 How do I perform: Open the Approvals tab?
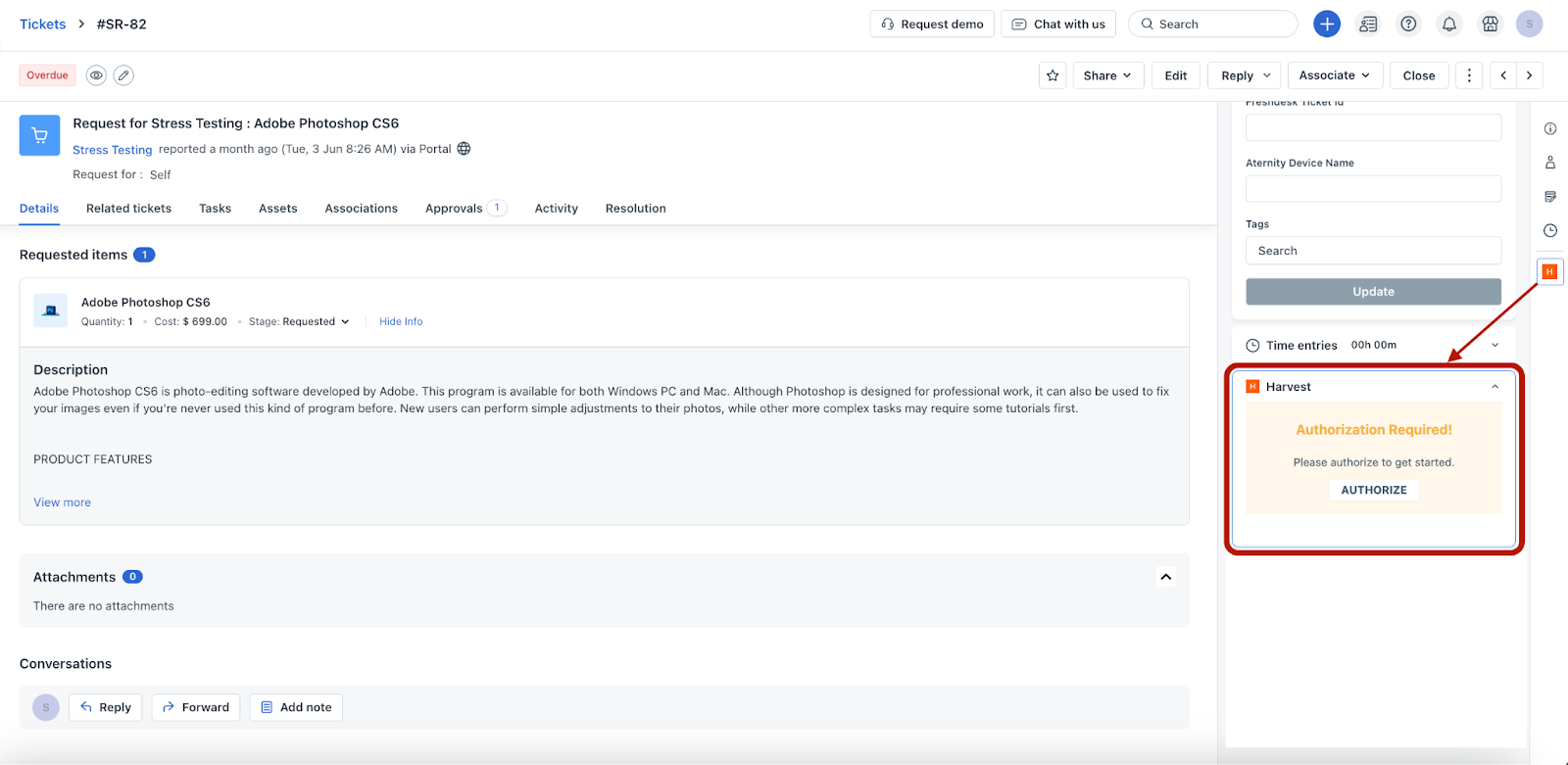(x=465, y=209)
